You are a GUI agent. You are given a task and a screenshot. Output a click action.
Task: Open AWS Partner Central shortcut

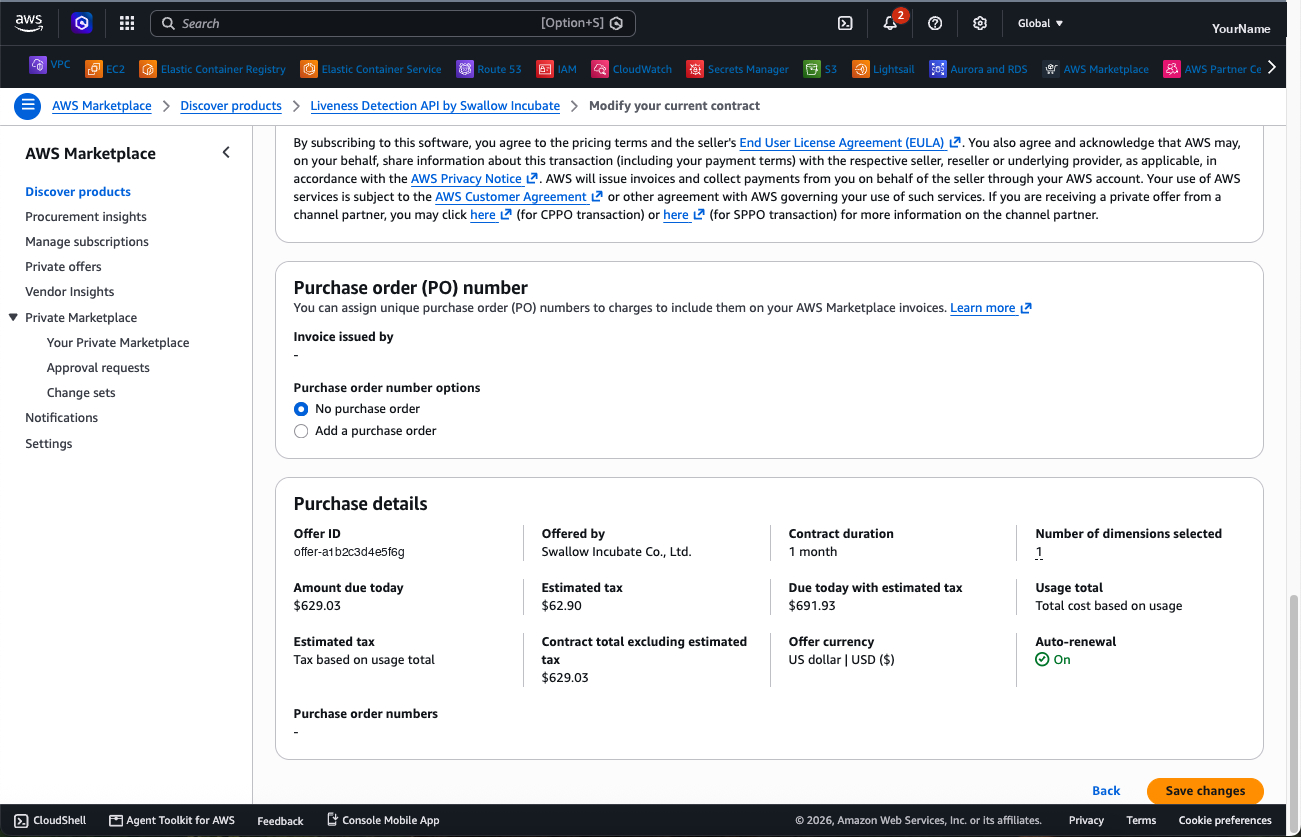(1213, 69)
